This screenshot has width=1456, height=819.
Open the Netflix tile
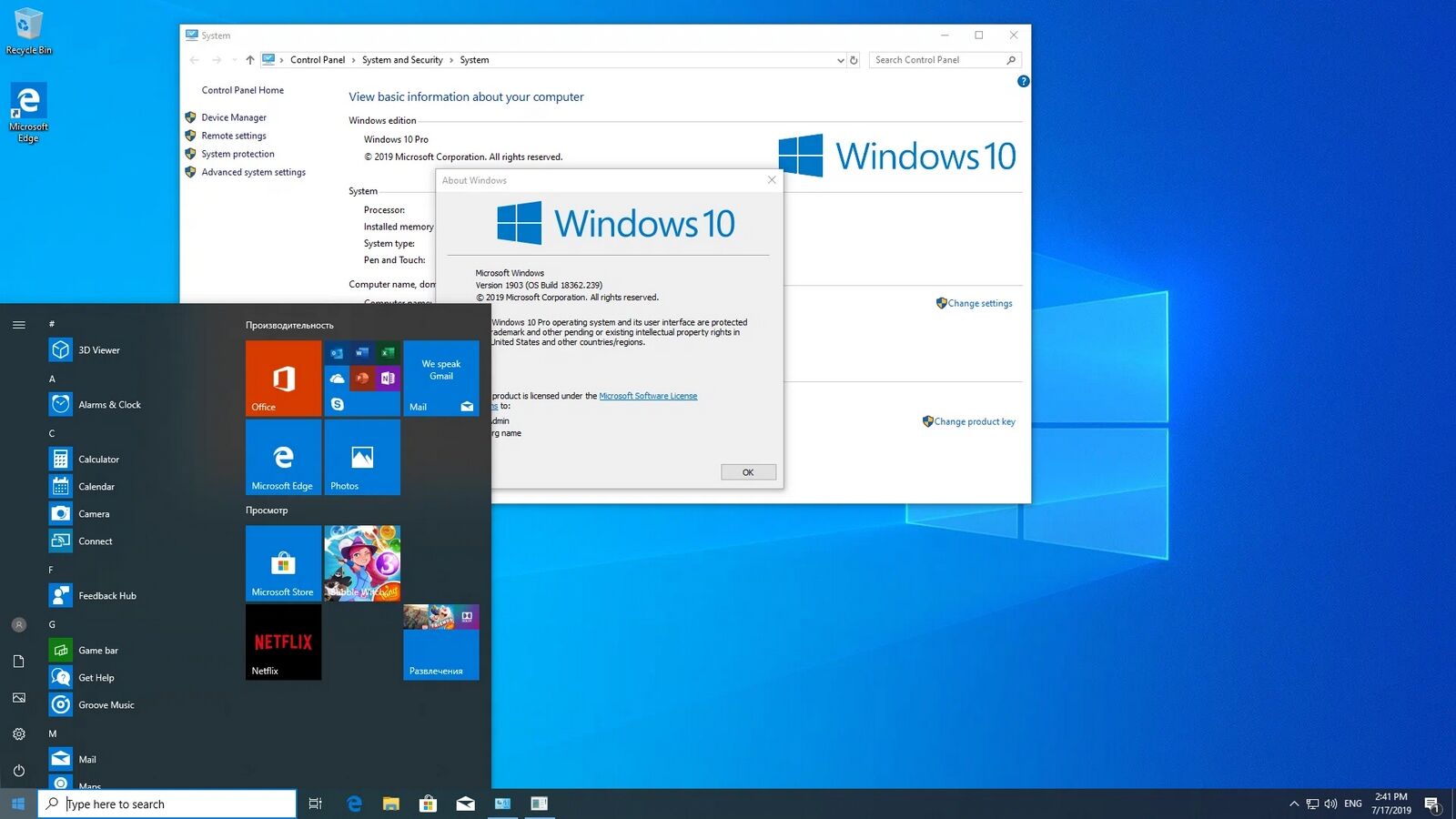[283, 642]
